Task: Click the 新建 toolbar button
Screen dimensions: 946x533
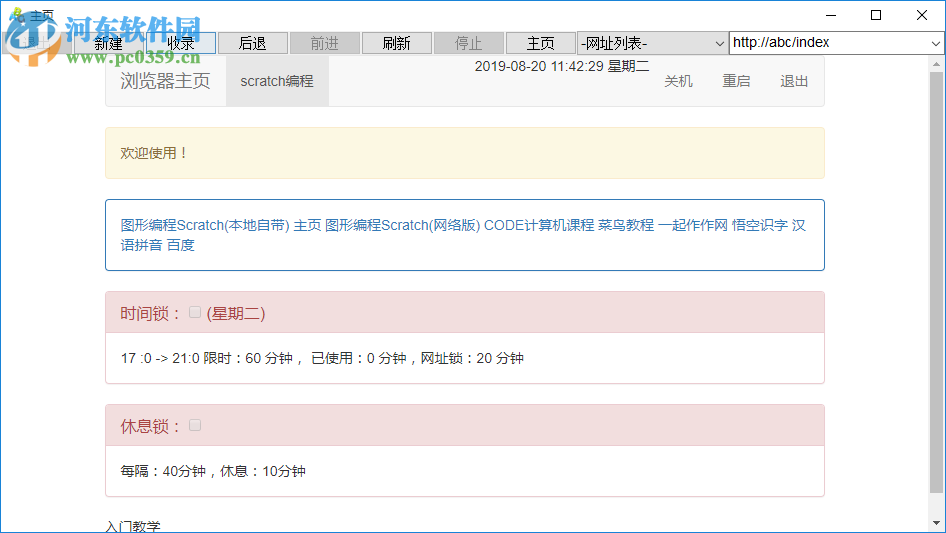Action: [x=109, y=43]
